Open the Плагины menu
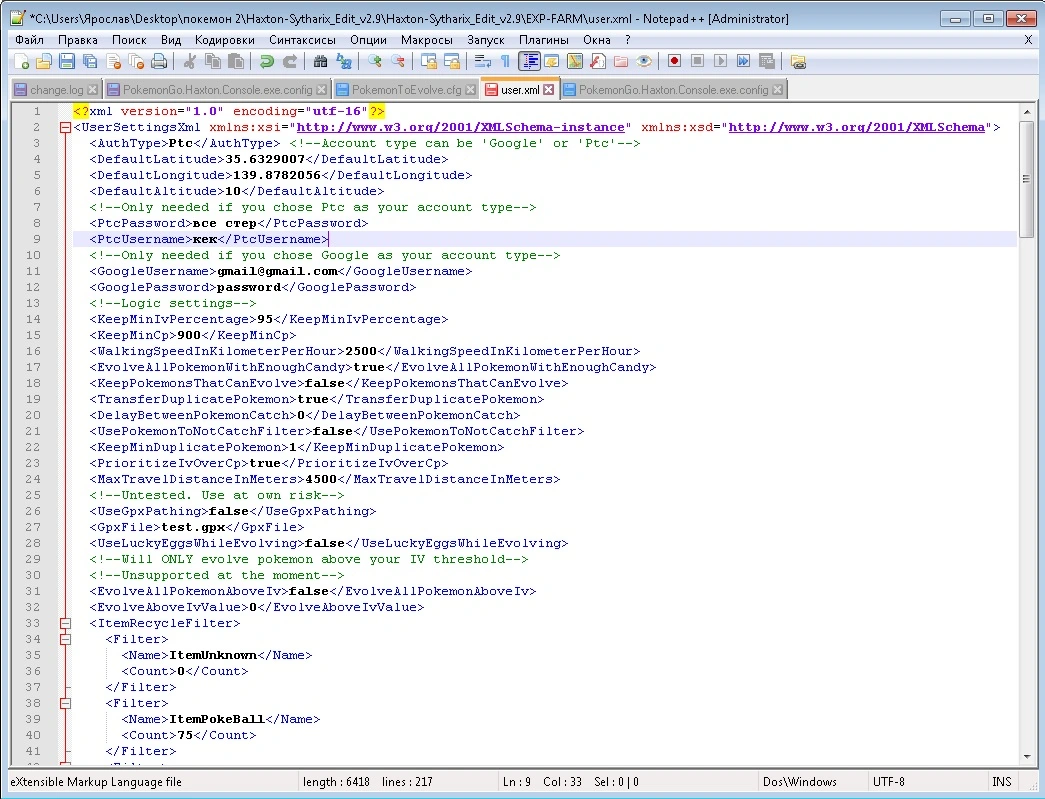The image size is (1045, 799). [544, 40]
